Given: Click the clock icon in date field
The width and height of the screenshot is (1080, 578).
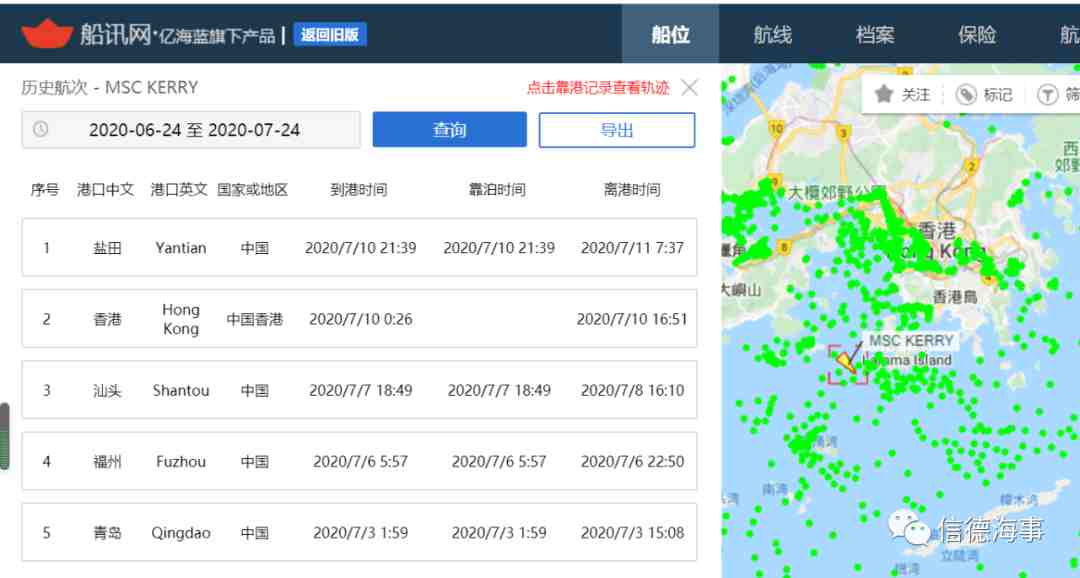Looking at the screenshot, I should coord(41,129).
